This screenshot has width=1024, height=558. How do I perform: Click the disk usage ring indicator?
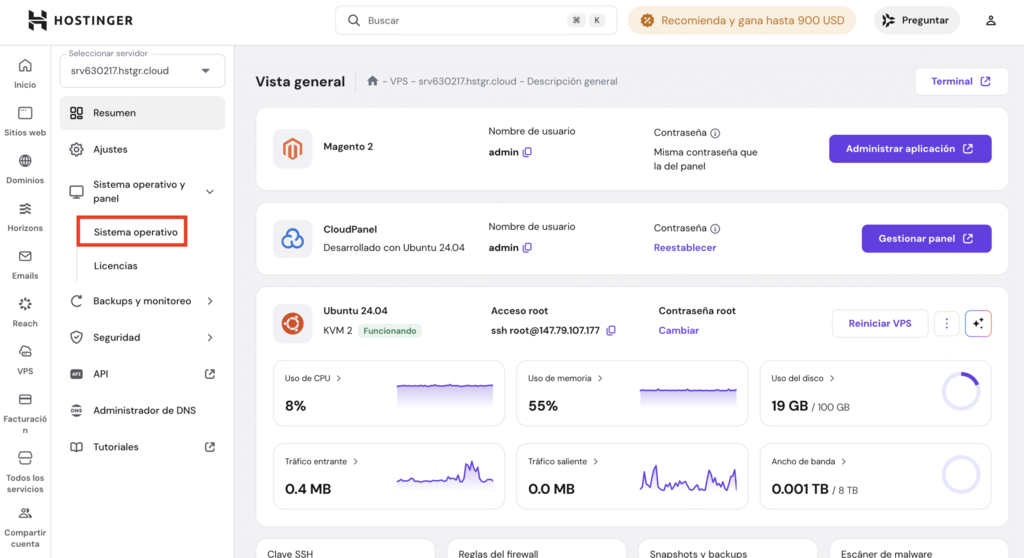pyautogui.click(x=961, y=391)
